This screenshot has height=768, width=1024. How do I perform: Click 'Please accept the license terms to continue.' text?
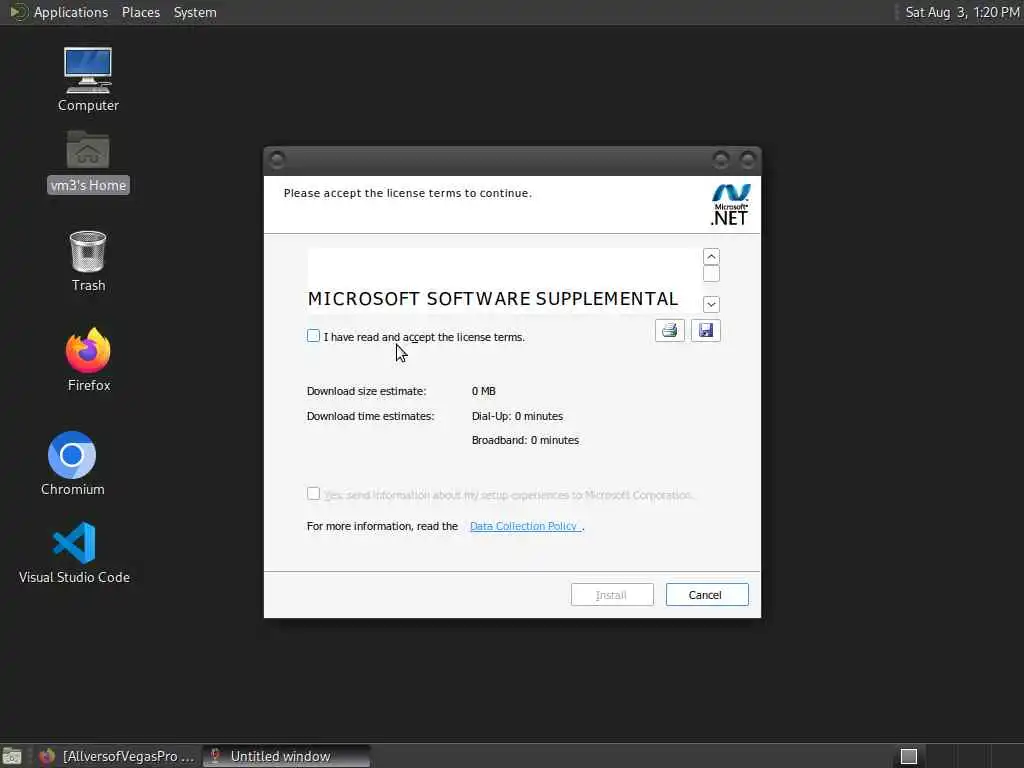coord(408,193)
